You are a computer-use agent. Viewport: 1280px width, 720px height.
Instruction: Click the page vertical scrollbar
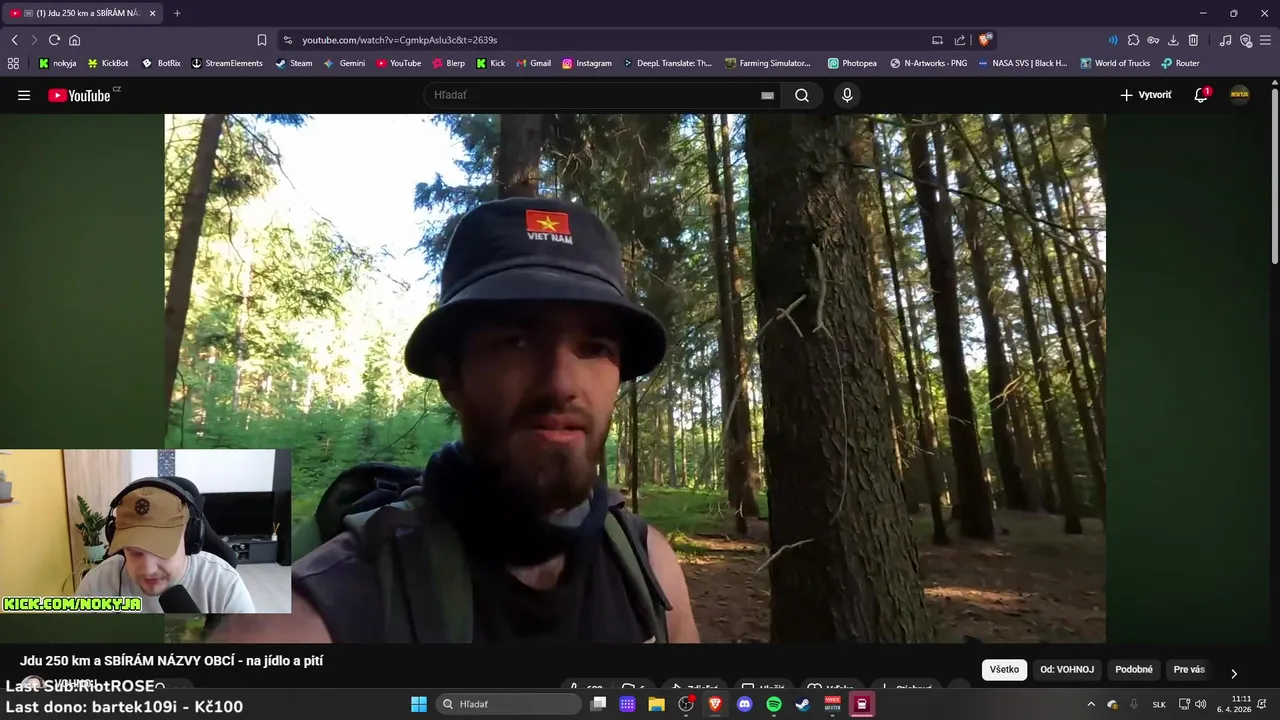tap(1274, 175)
